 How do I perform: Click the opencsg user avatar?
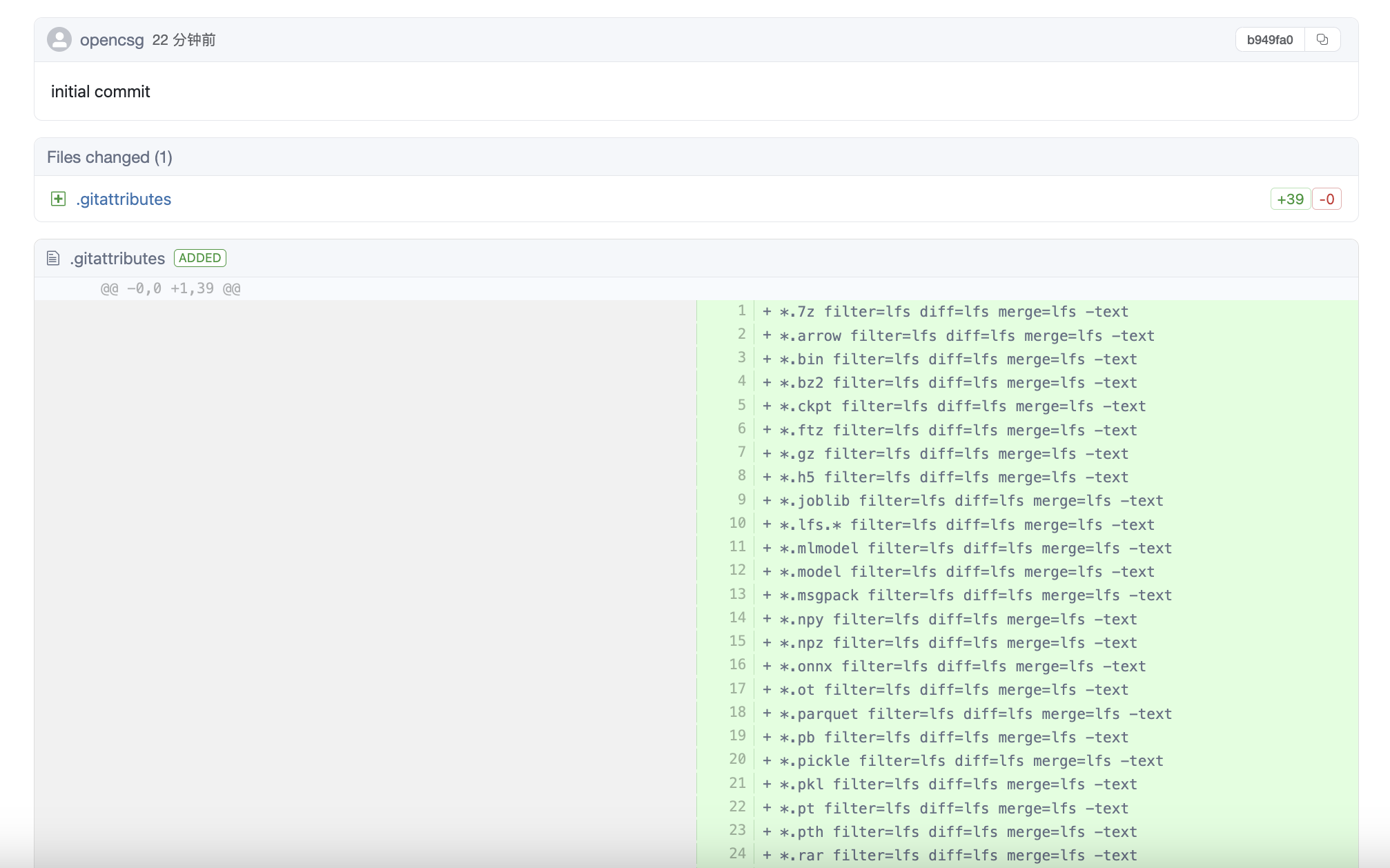point(59,39)
